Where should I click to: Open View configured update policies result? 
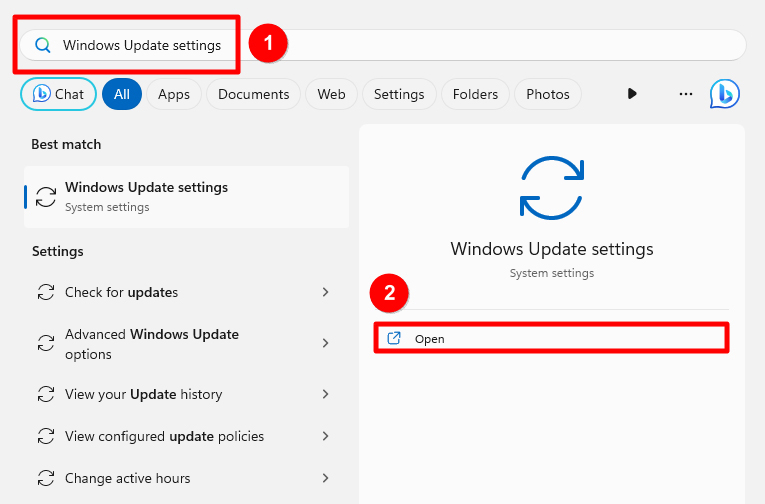click(x=186, y=436)
